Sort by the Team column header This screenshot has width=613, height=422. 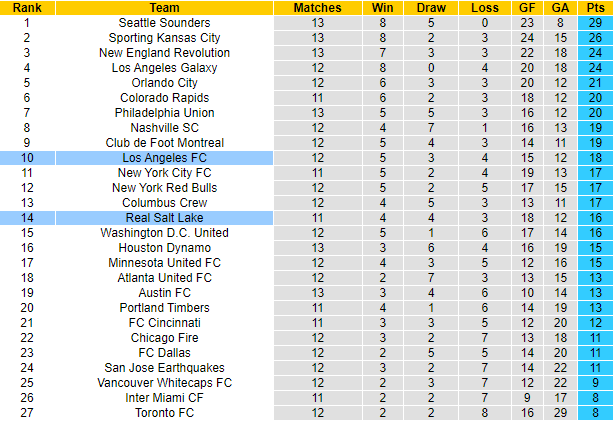164,7
